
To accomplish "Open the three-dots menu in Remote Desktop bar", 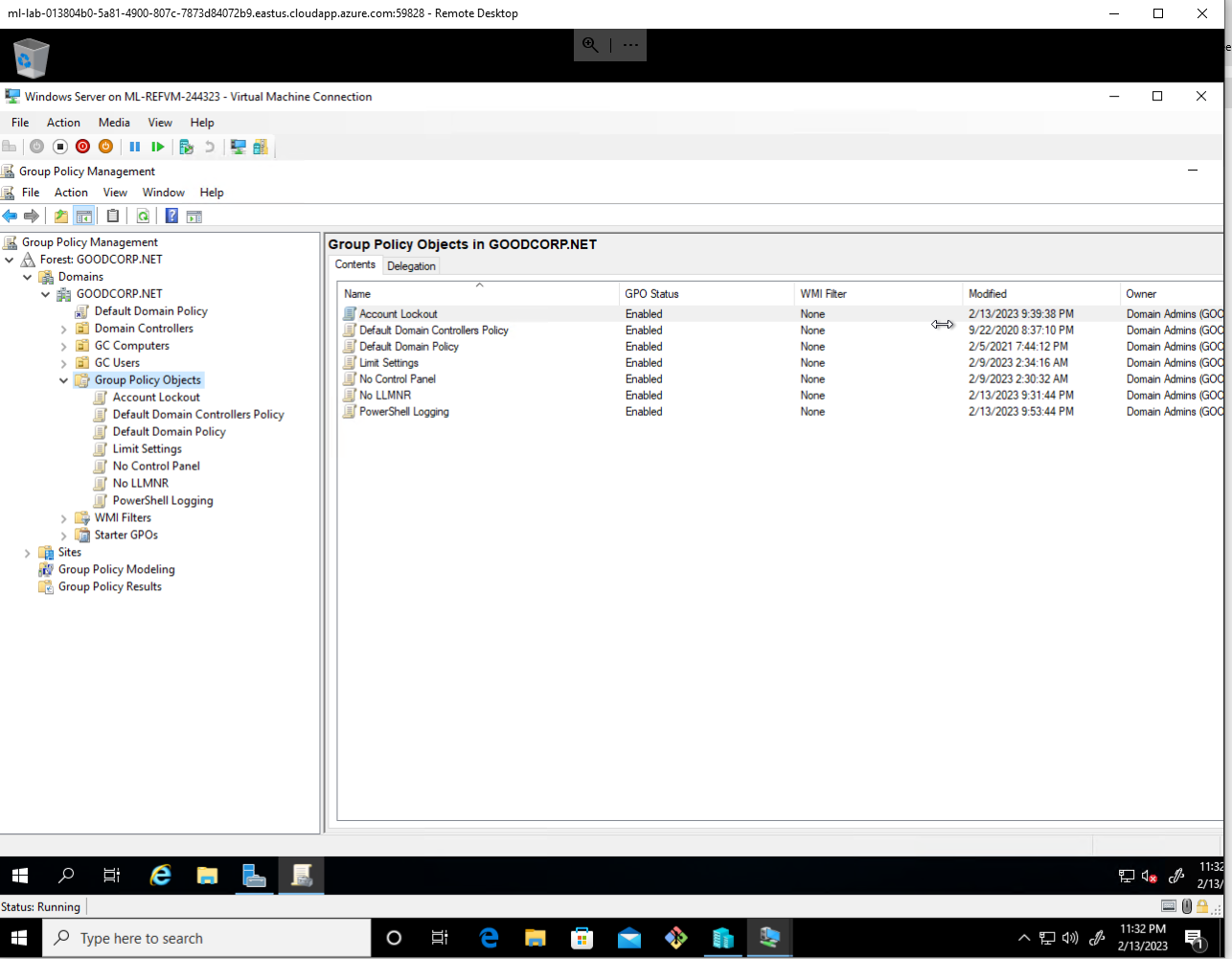I will (x=629, y=45).
